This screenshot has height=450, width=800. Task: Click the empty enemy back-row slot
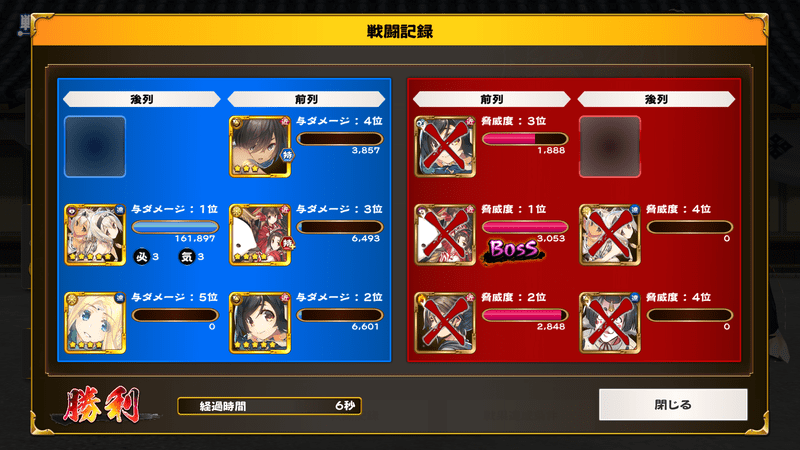coord(610,147)
